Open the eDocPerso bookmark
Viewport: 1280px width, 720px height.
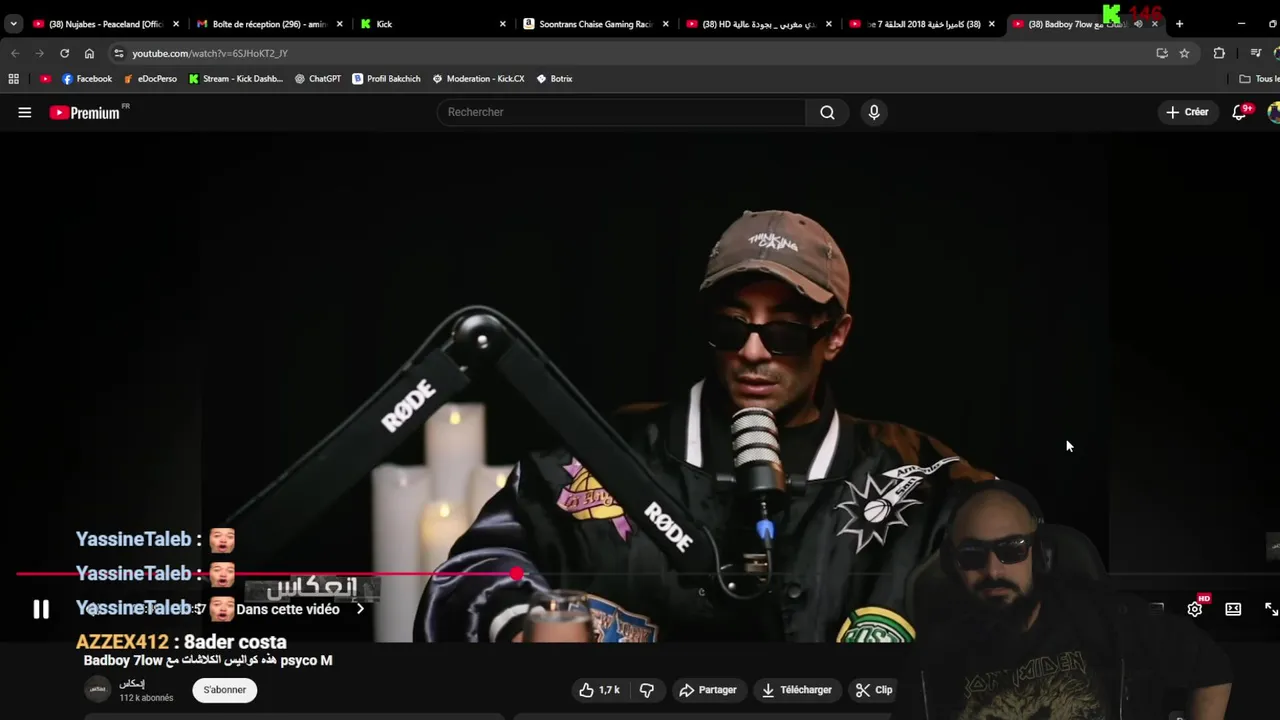pos(150,79)
